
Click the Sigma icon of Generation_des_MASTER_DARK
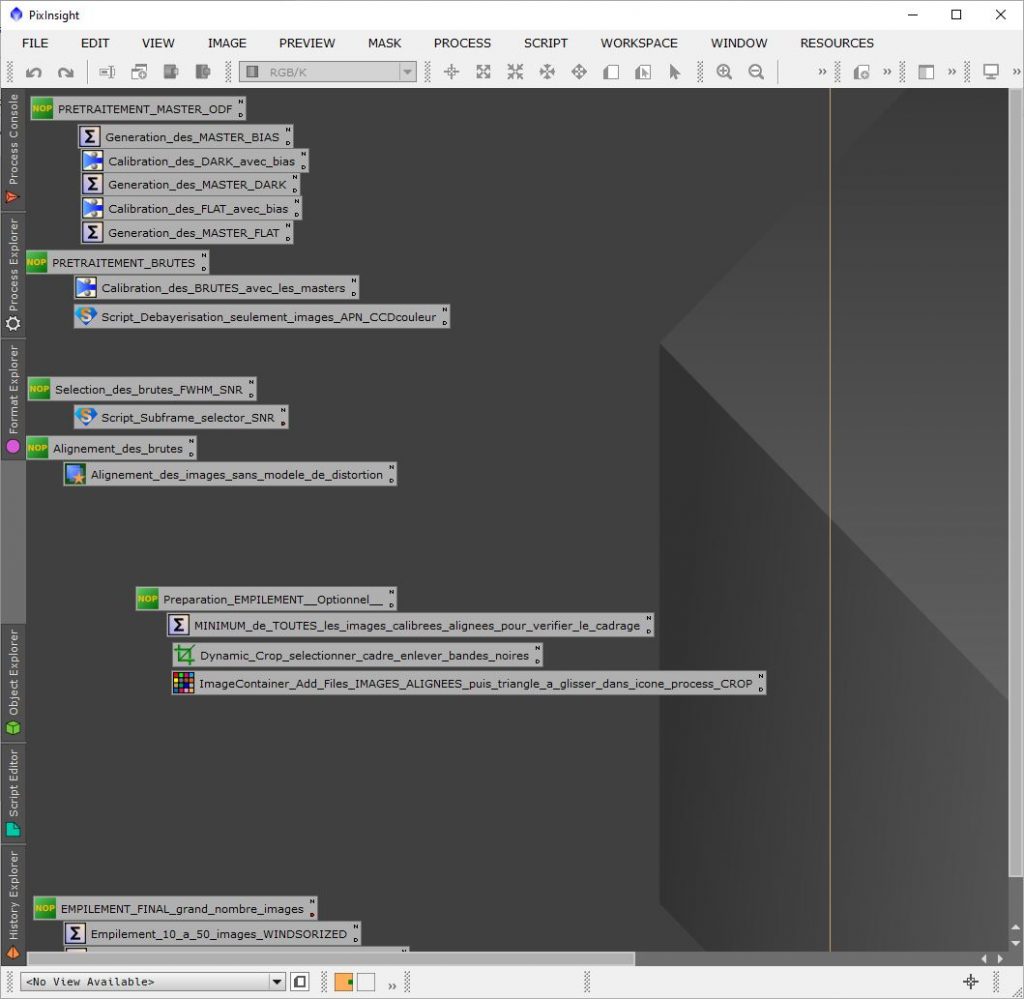coord(93,184)
